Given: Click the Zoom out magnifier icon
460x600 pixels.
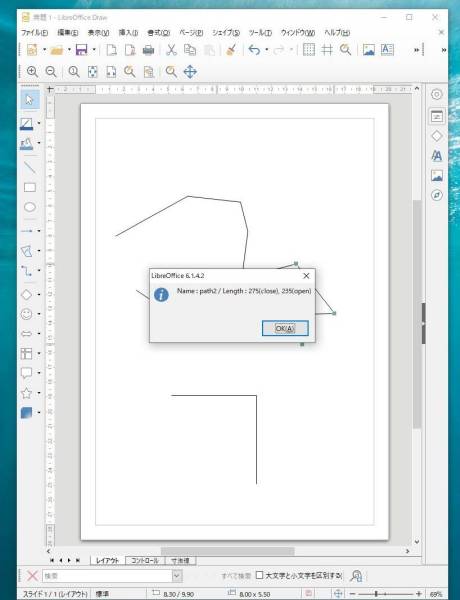Looking at the screenshot, I should (51, 72).
